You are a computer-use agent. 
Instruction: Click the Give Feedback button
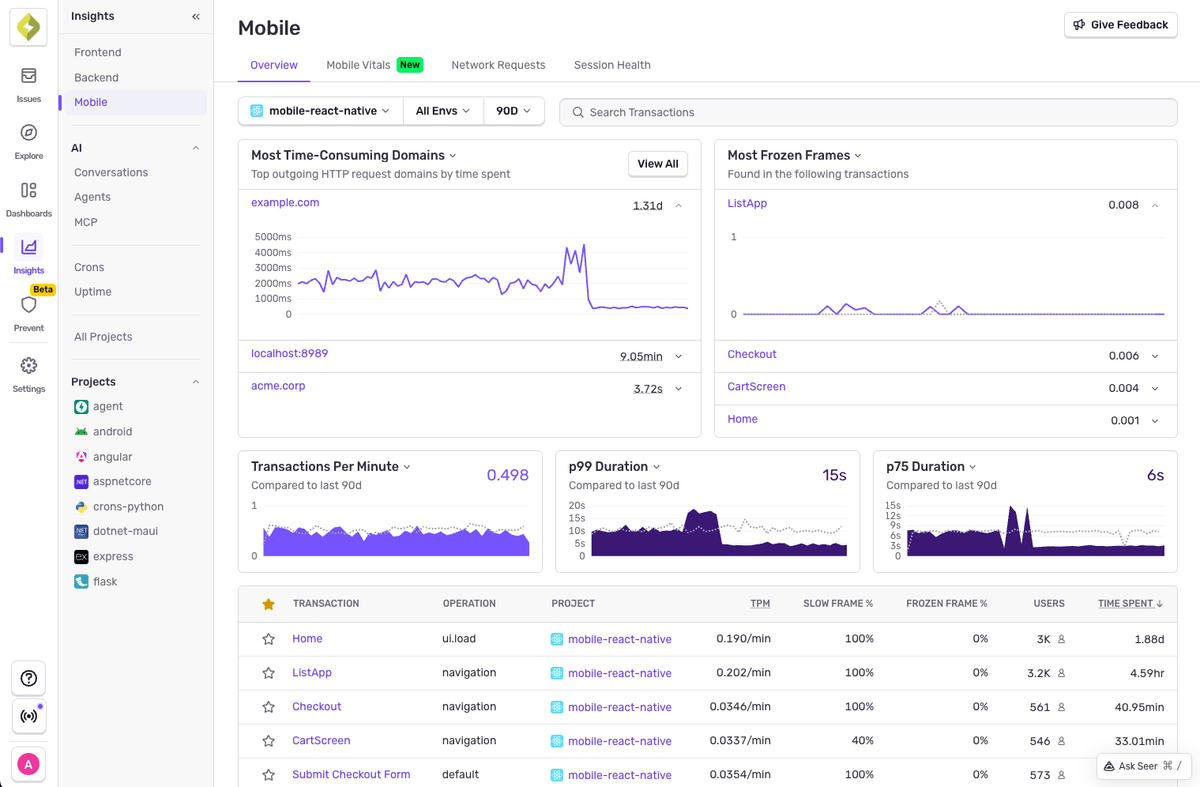[x=1120, y=25]
